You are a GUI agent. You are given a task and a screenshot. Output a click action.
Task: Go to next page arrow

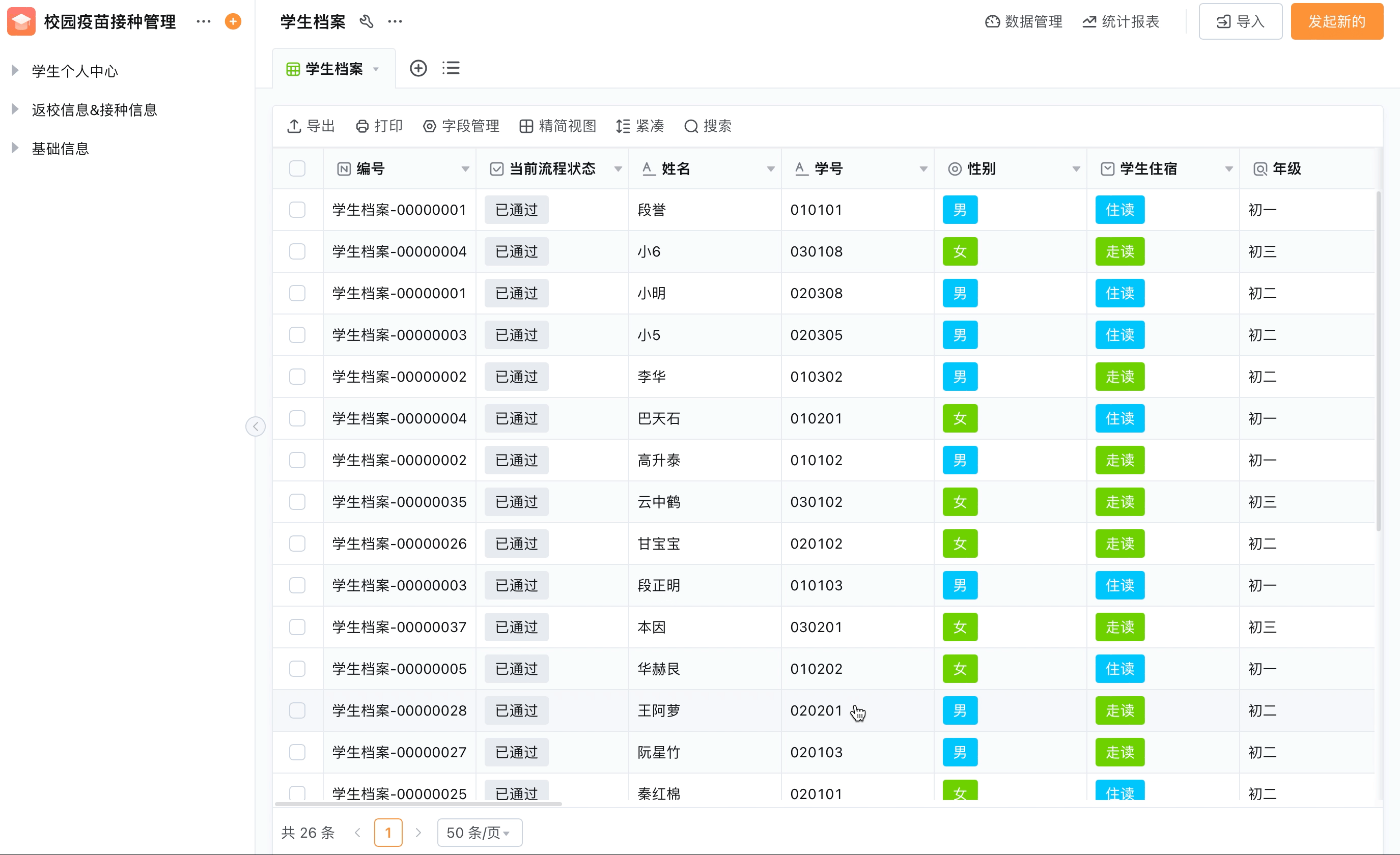[x=418, y=832]
